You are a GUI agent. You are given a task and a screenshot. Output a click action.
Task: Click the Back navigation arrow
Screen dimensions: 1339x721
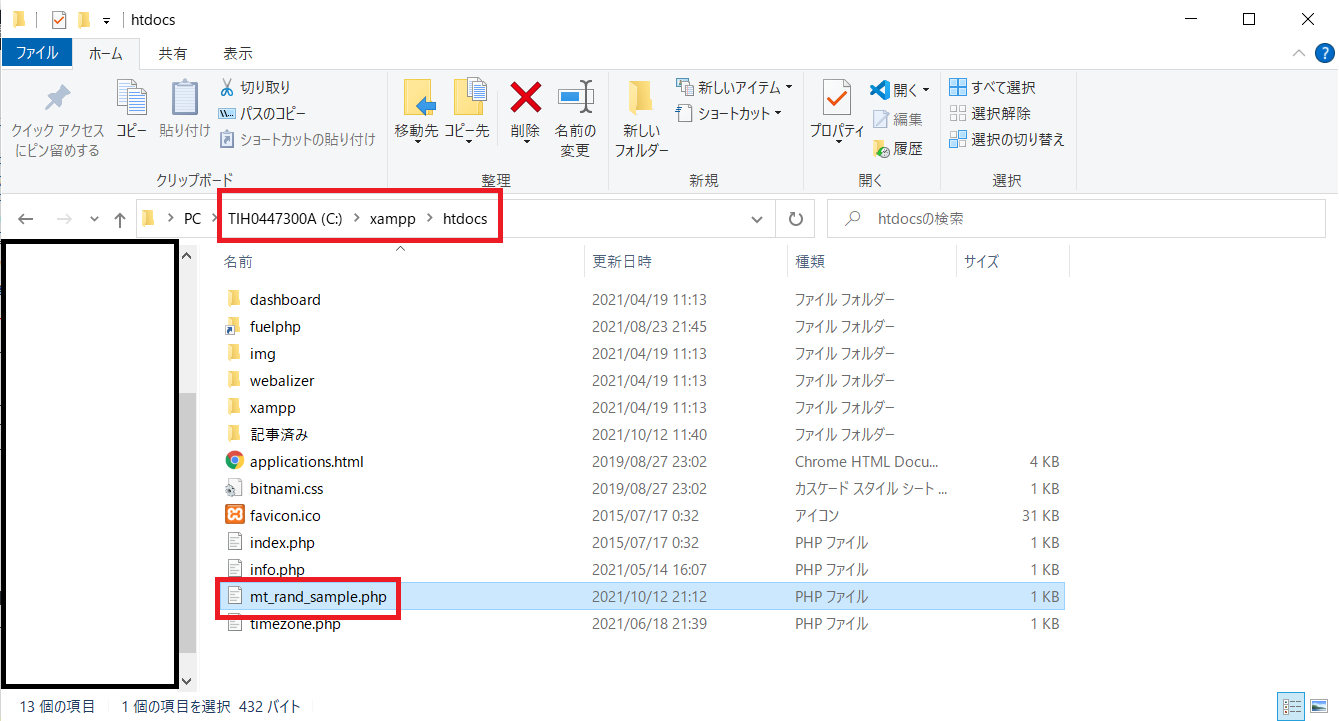pyautogui.click(x=26, y=219)
